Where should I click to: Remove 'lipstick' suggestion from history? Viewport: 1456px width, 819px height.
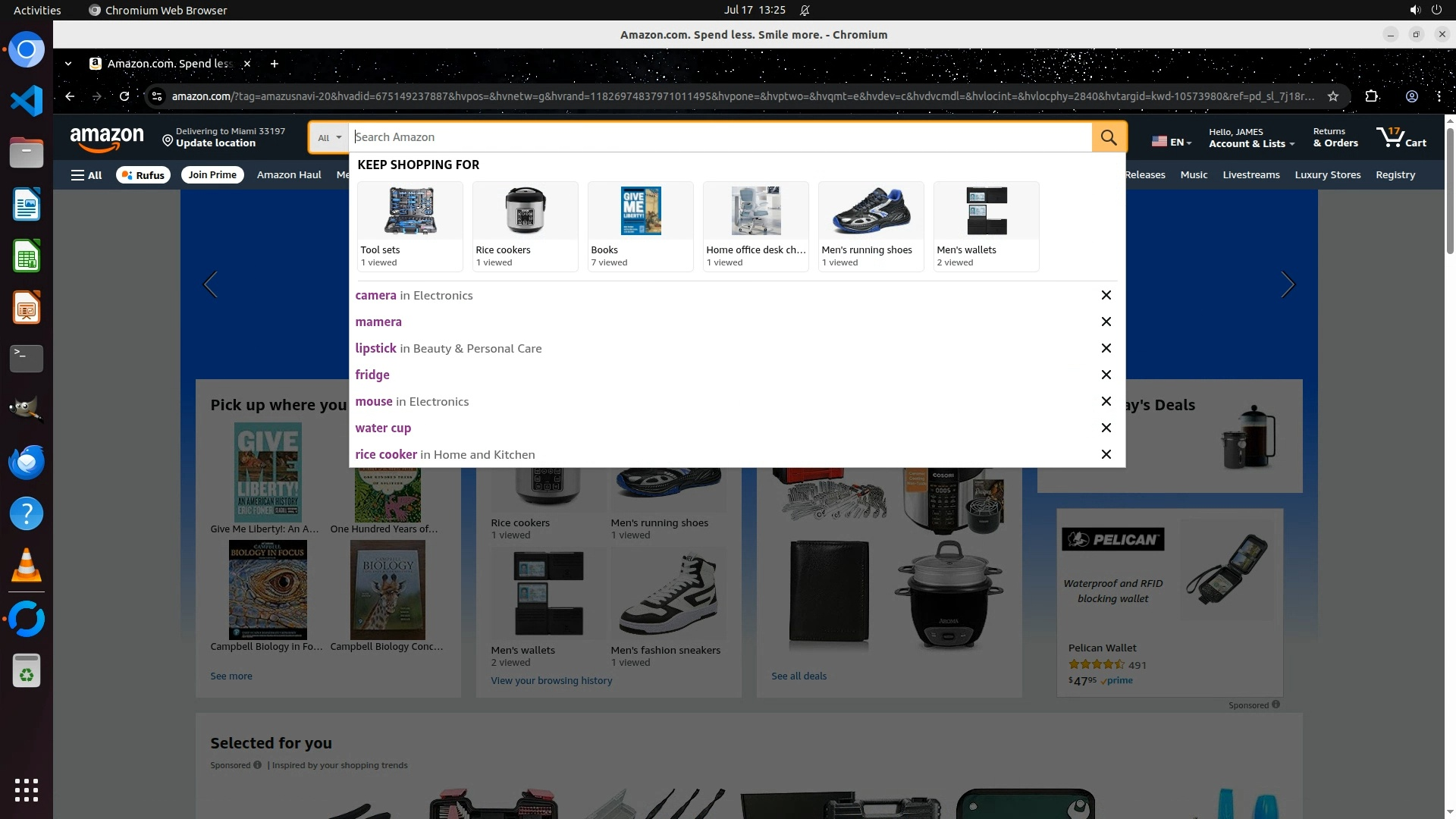coord(1106,348)
